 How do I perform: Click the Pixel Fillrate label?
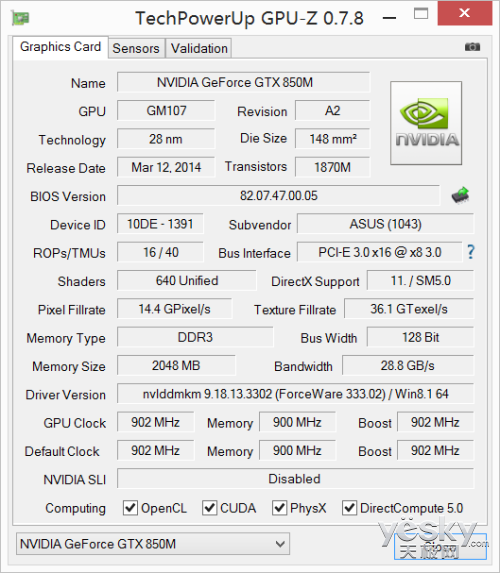72,310
